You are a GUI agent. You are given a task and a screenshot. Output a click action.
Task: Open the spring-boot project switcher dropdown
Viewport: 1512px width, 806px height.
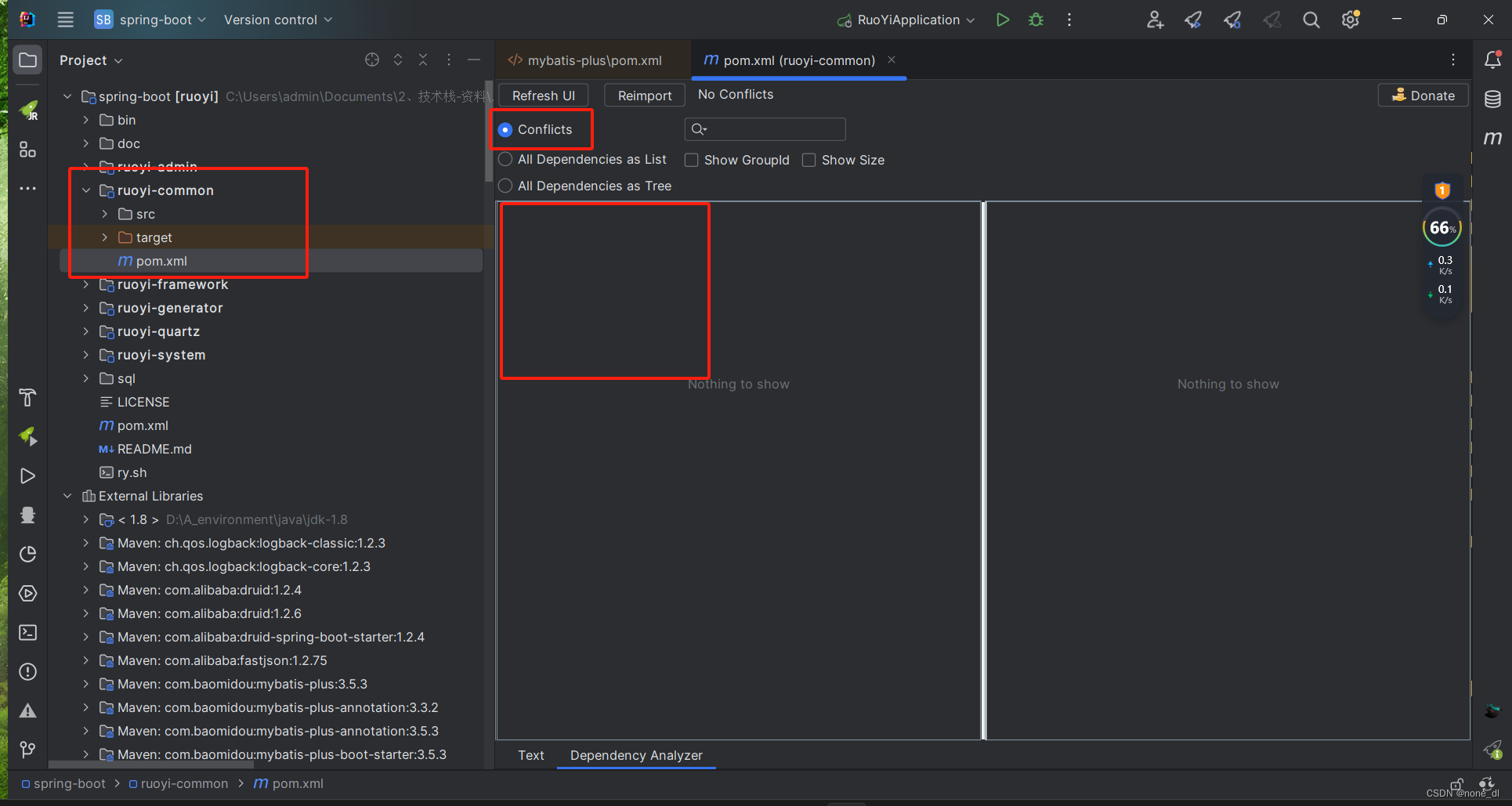click(x=152, y=20)
